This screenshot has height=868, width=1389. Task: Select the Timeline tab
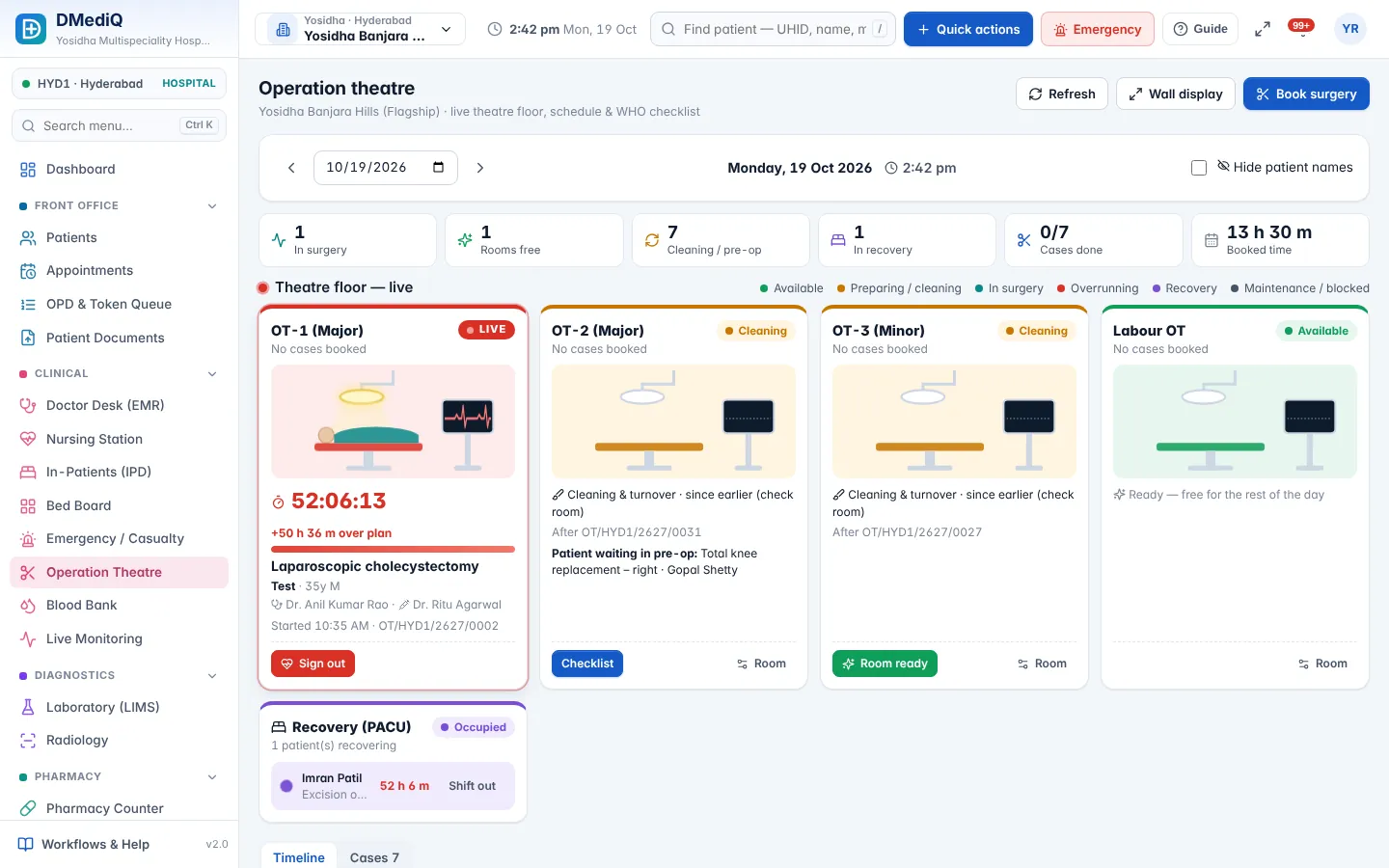point(299,857)
